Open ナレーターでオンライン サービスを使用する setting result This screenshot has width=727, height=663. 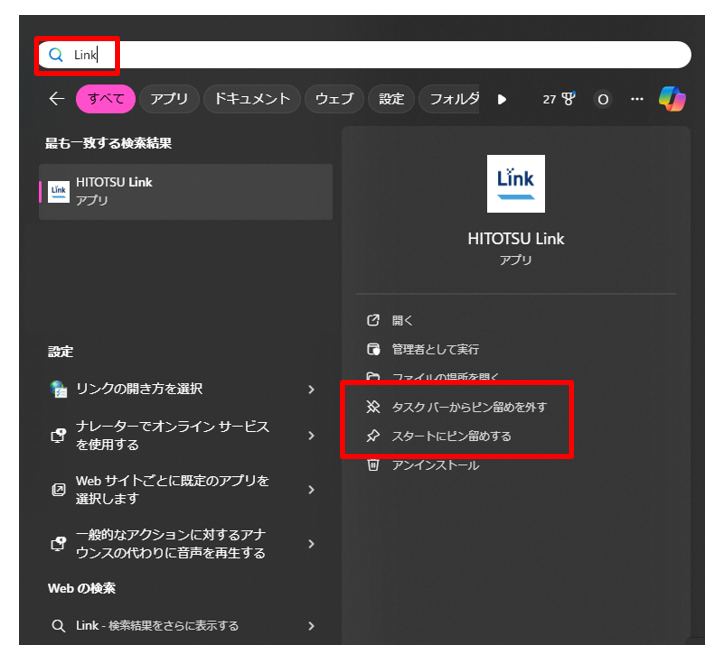click(x=184, y=435)
